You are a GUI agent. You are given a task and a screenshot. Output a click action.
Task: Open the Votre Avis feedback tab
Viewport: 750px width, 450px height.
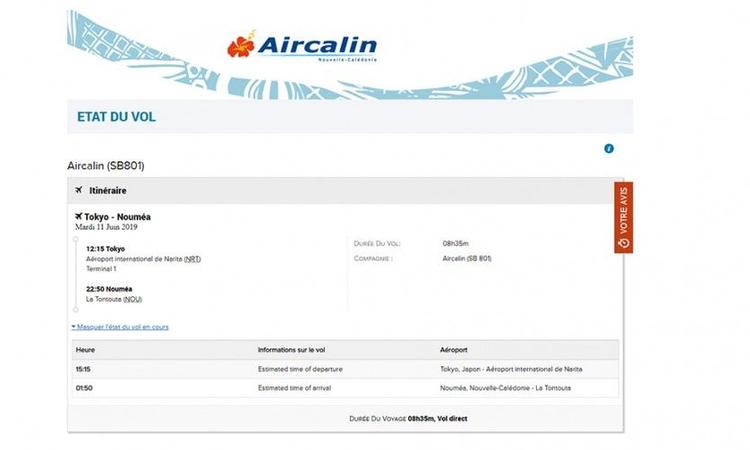(624, 218)
